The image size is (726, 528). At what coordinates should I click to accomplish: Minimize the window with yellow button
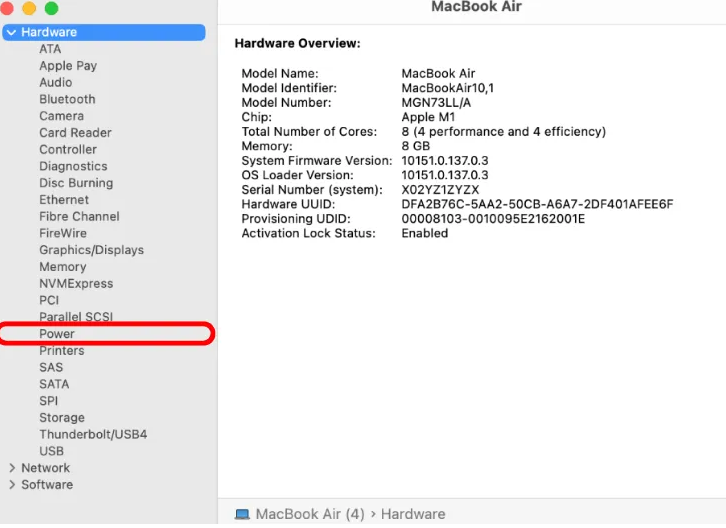coord(29,8)
